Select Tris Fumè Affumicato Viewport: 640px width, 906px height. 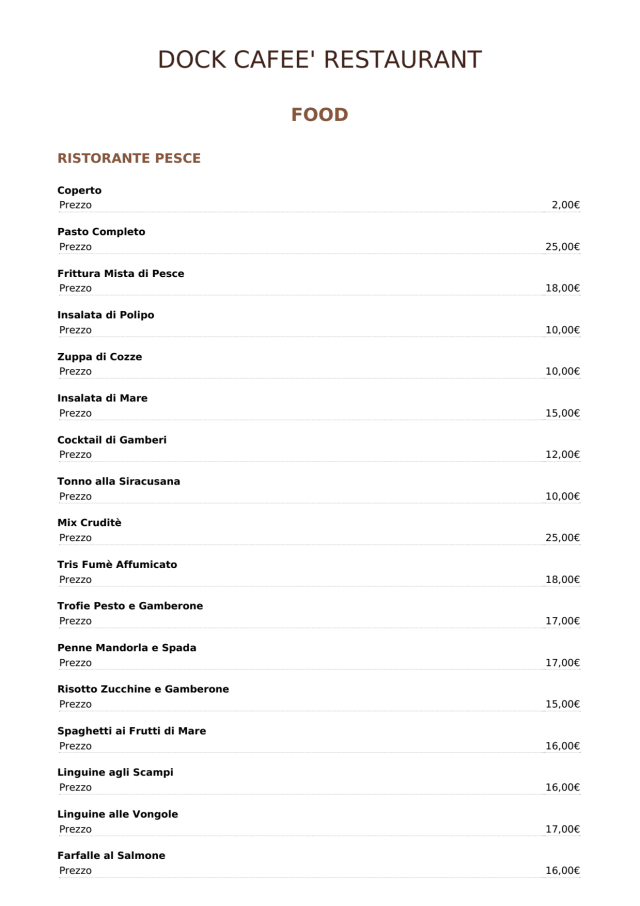click(x=117, y=564)
